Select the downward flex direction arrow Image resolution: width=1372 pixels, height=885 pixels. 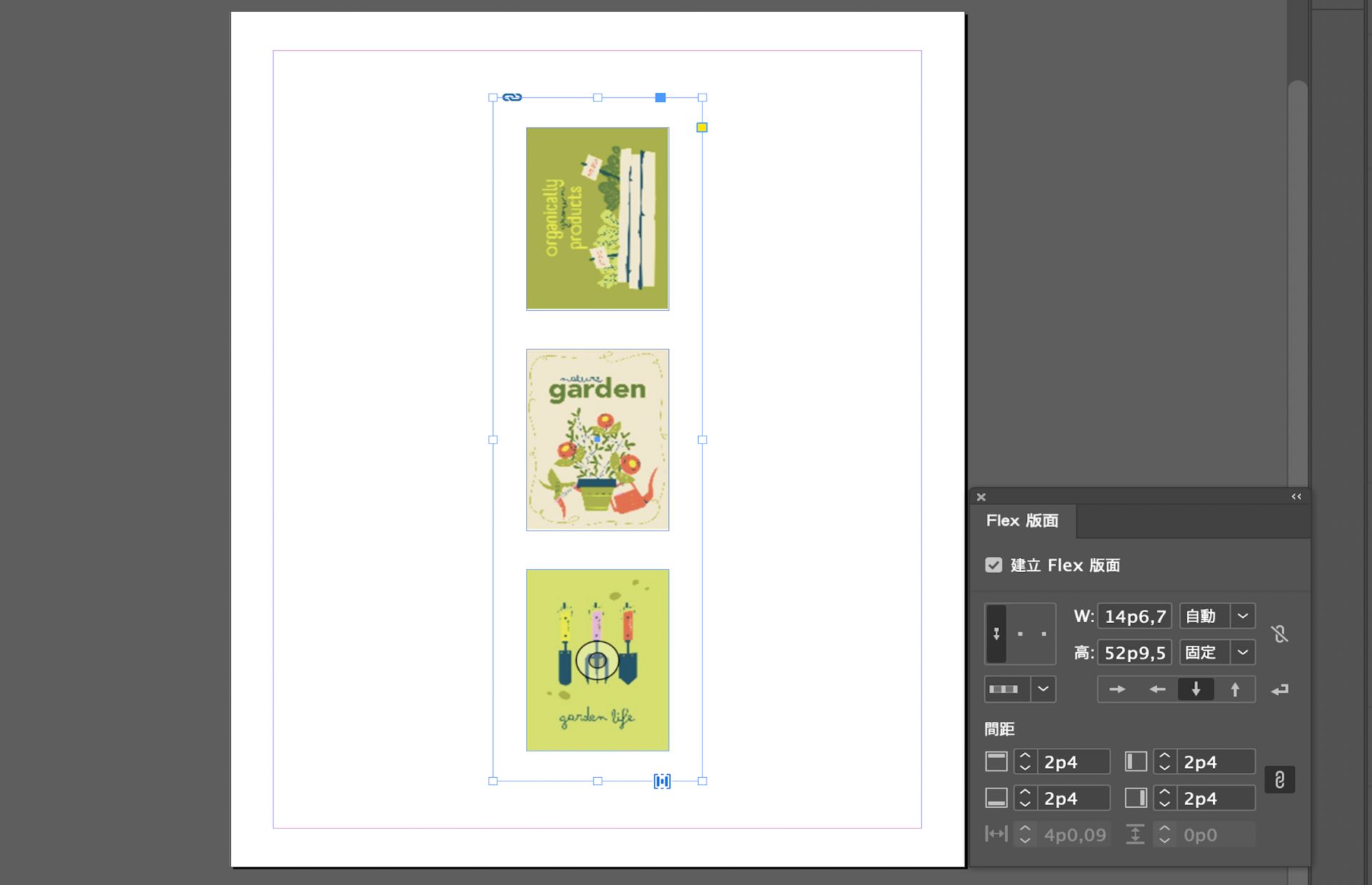pyautogui.click(x=1195, y=689)
